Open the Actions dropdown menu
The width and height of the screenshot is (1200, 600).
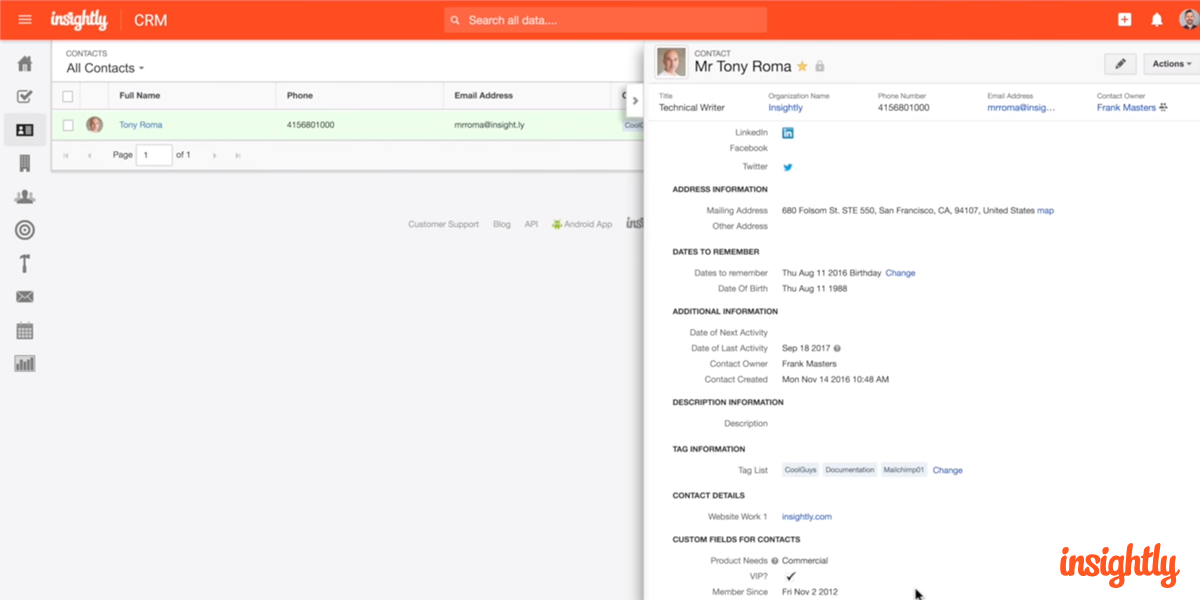[1171, 64]
